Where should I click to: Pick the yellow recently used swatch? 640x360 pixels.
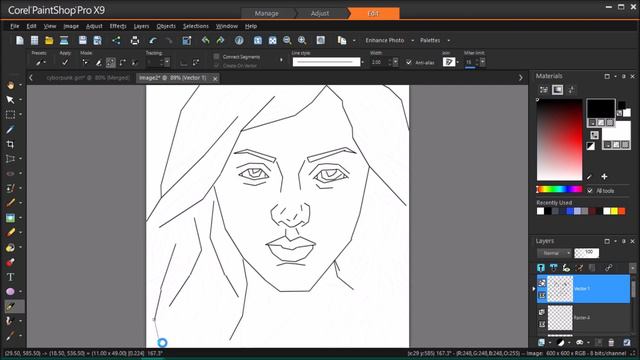(x=614, y=211)
